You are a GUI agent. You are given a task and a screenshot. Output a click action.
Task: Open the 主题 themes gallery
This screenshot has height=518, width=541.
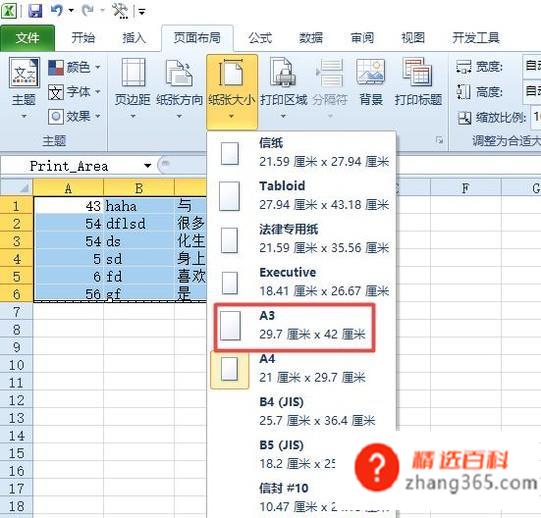click(24, 89)
